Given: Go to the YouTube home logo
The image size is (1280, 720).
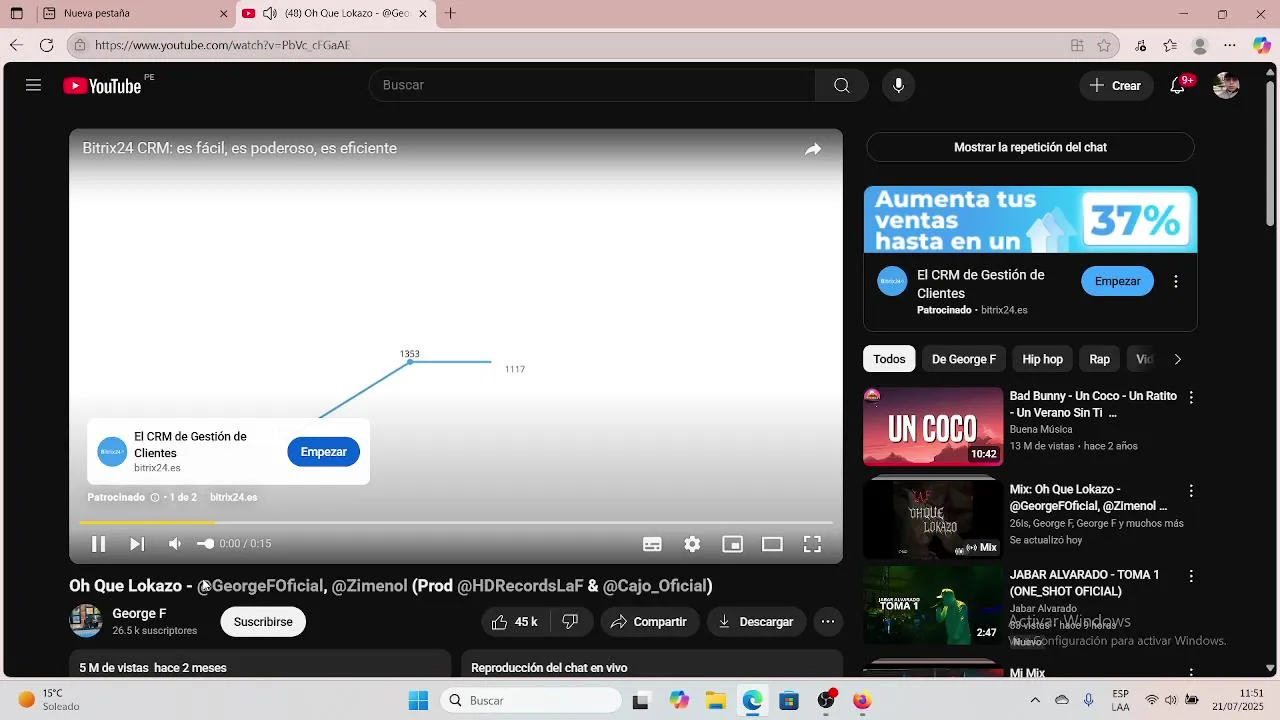Looking at the screenshot, I should coord(103,86).
